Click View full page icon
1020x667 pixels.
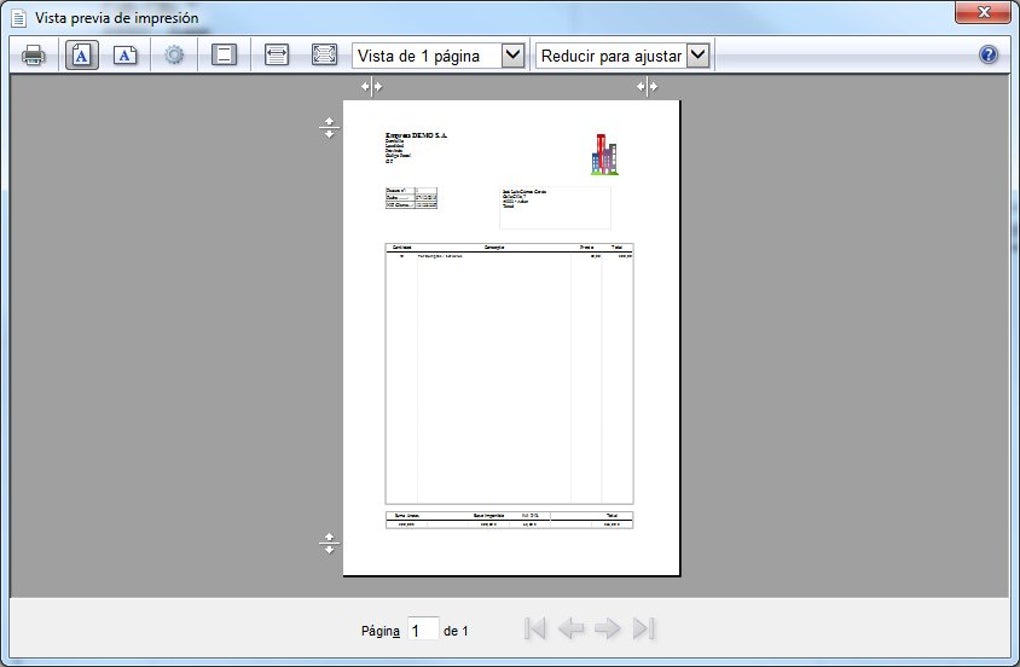click(x=324, y=55)
